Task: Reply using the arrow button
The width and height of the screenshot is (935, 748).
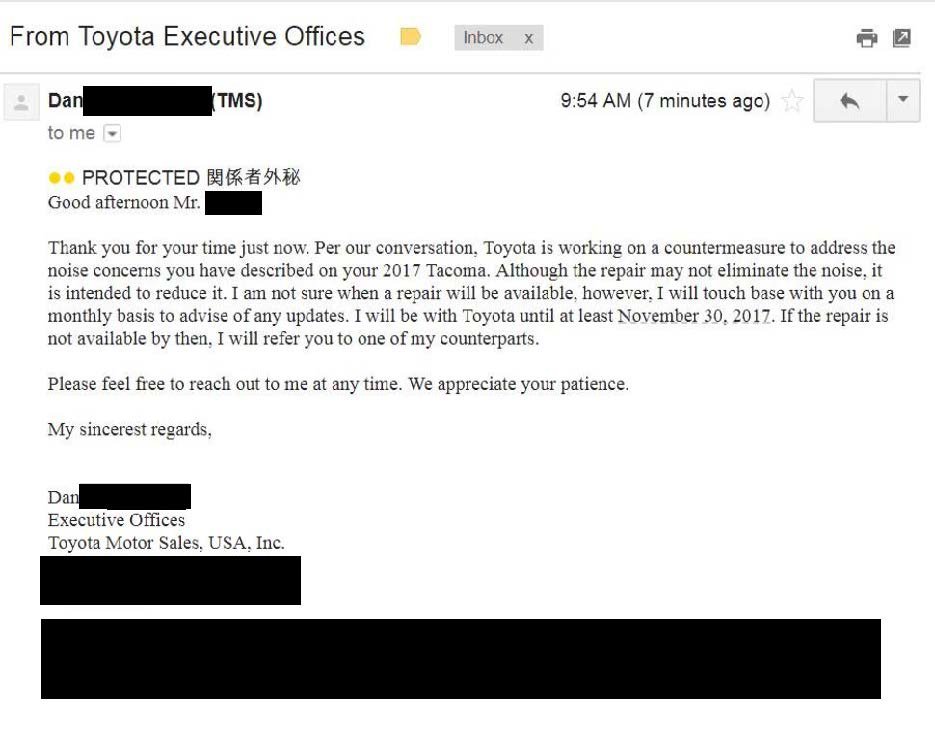Action: (850, 100)
